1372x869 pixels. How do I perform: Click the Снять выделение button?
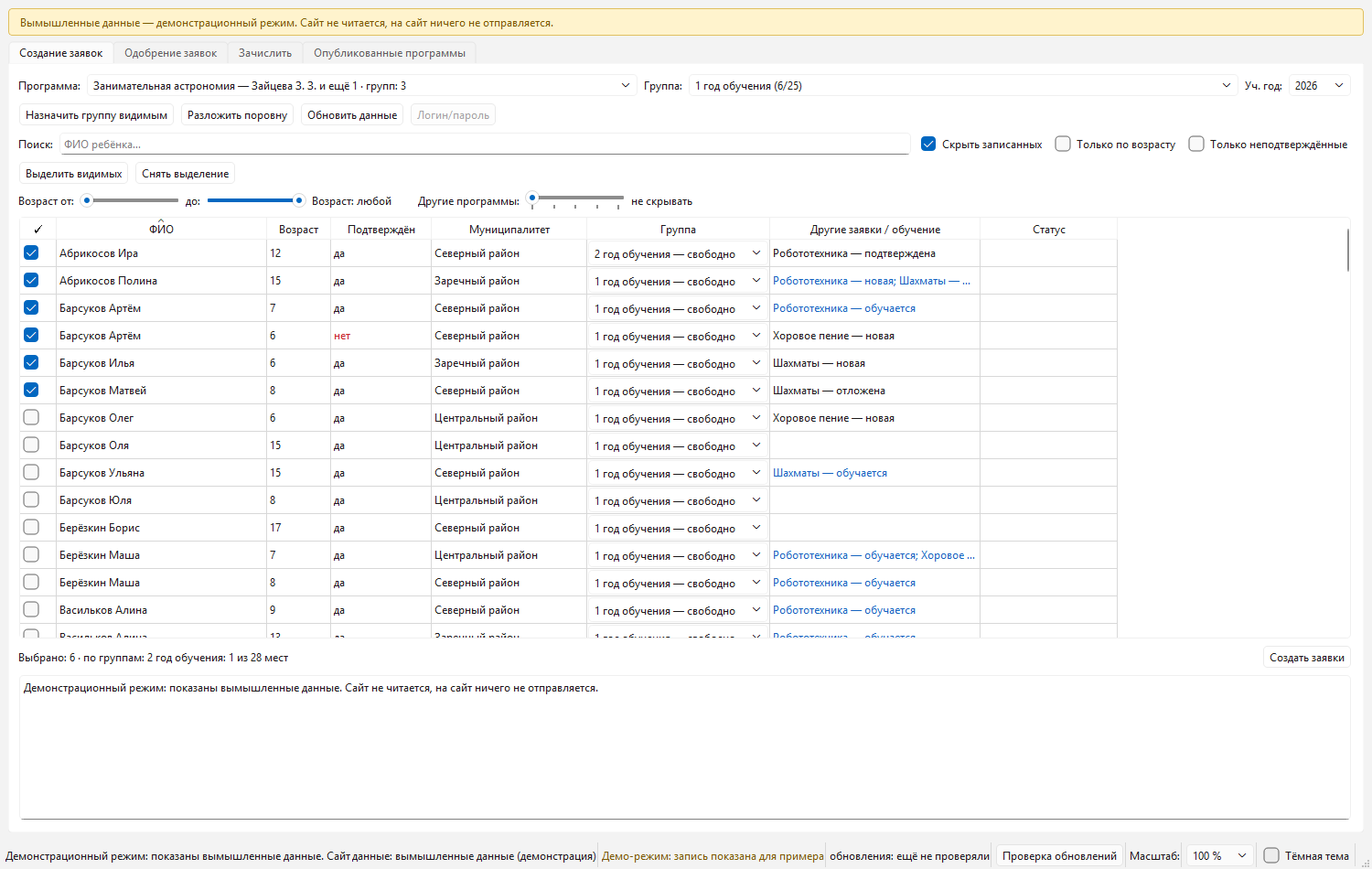point(186,174)
